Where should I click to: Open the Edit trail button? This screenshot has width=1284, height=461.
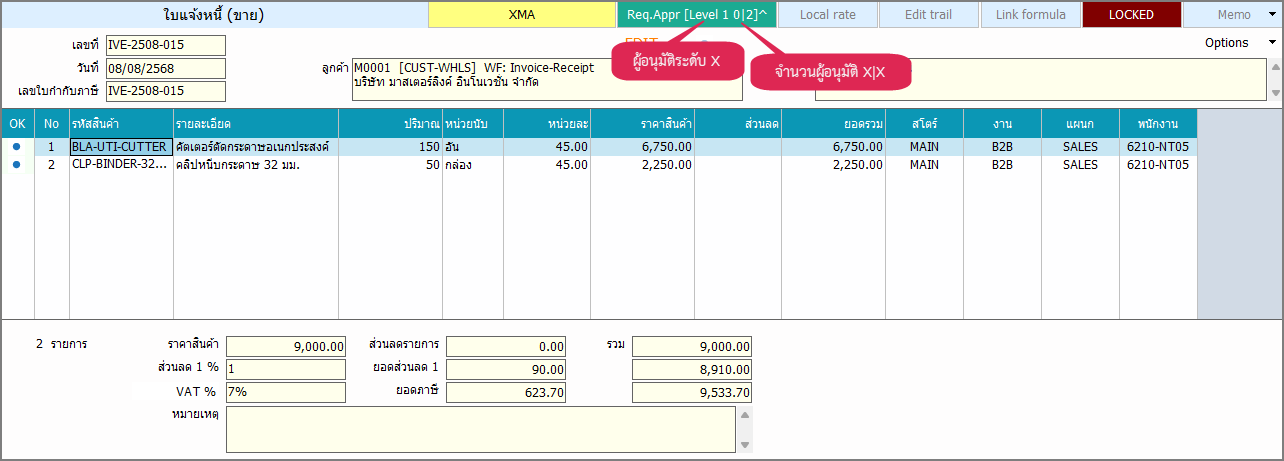tap(928, 14)
